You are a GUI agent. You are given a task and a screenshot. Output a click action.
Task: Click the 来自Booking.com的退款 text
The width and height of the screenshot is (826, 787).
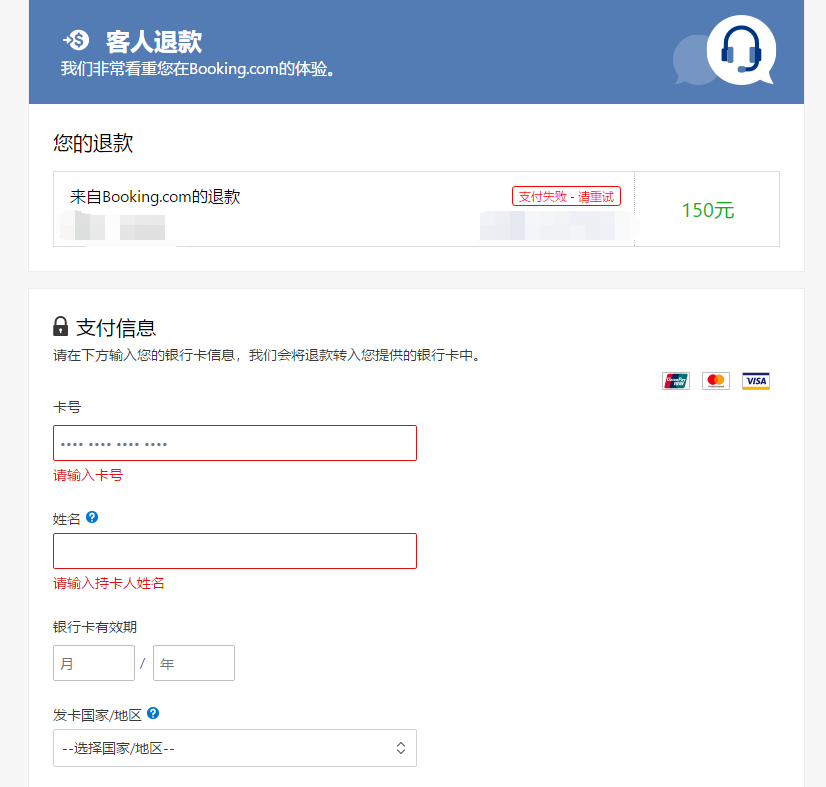155,197
